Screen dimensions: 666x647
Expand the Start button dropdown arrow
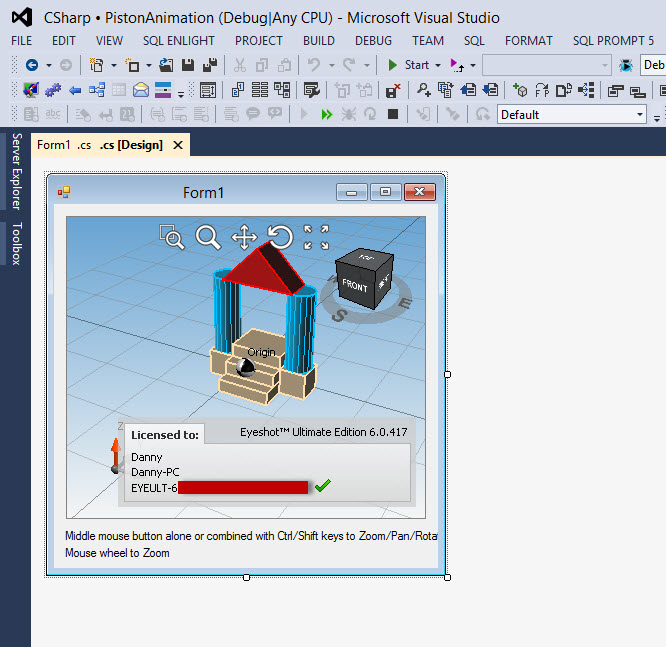pyautogui.click(x=438, y=65)
